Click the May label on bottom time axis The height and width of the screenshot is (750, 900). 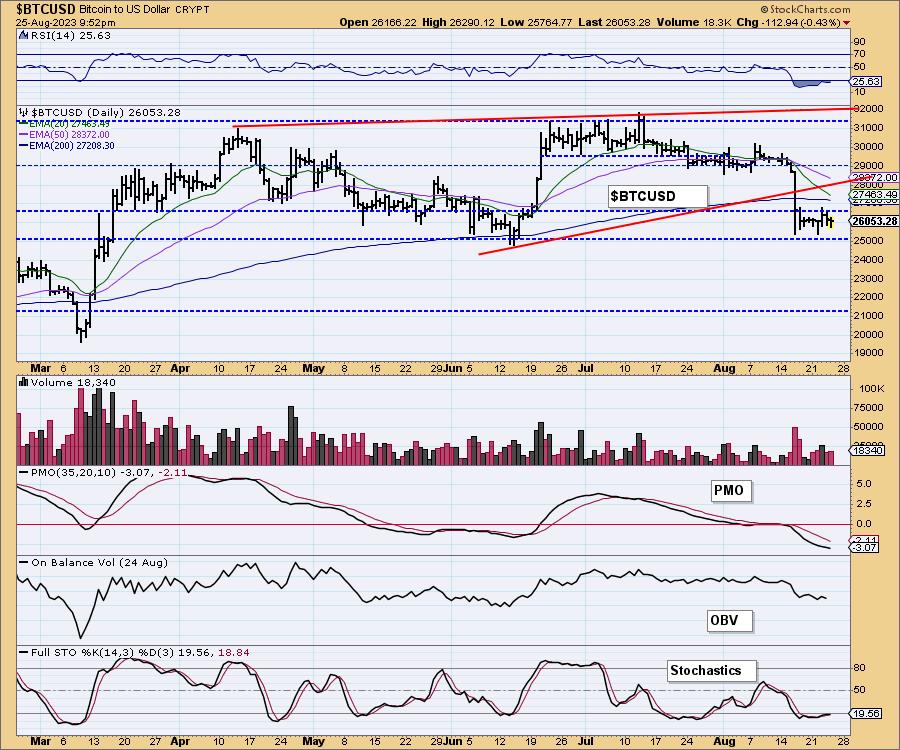click(x=313, y=741)
